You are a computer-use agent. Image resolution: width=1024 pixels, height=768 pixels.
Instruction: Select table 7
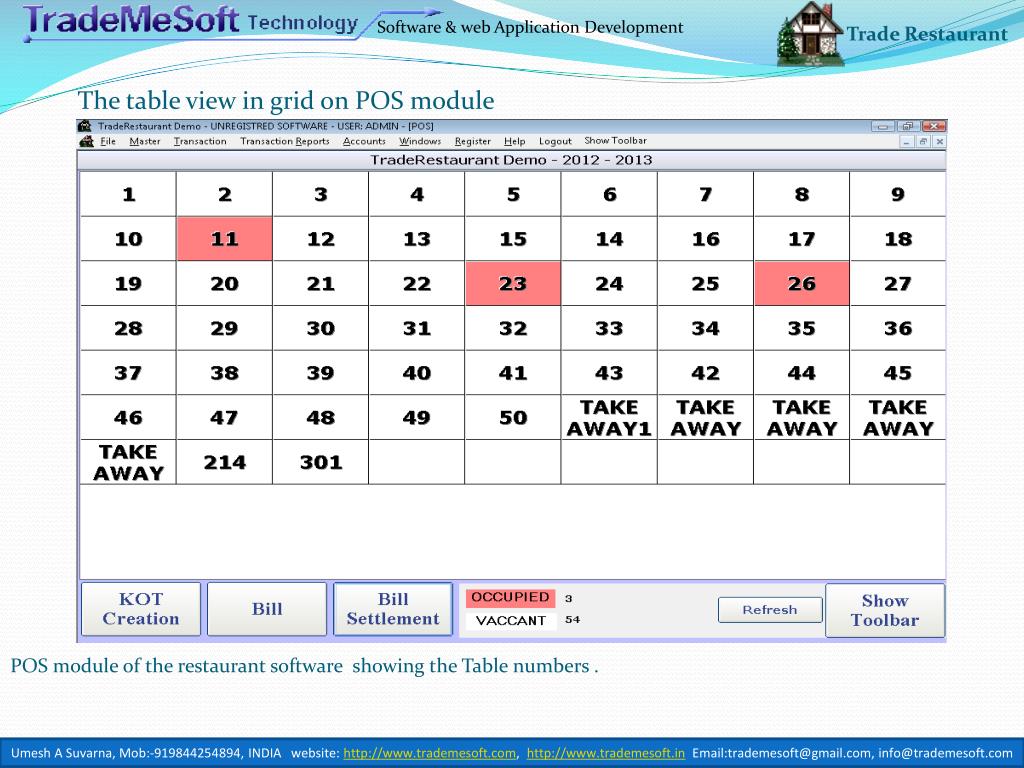[x=705, y=194]
